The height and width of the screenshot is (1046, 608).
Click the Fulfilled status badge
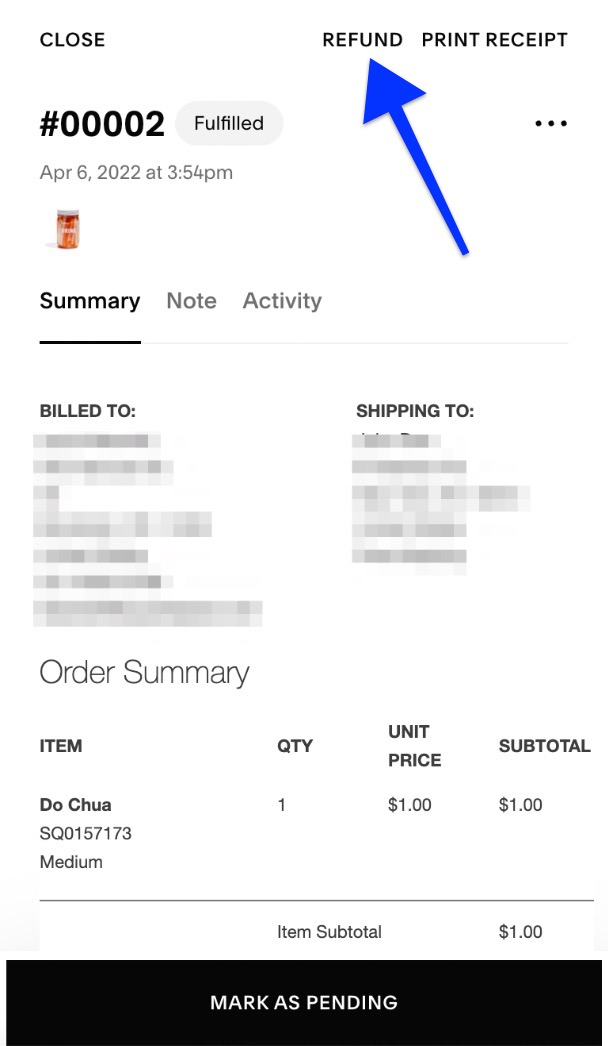click(229, 123)
